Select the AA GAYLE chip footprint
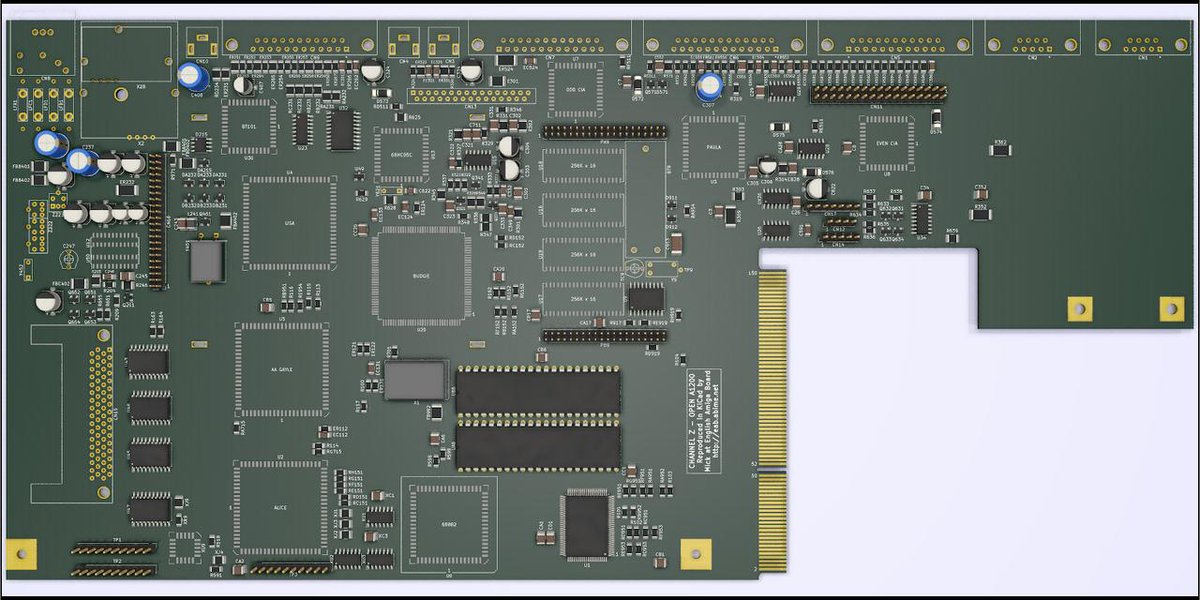Viewport: 1200px width, 600px height. [282, 369]
